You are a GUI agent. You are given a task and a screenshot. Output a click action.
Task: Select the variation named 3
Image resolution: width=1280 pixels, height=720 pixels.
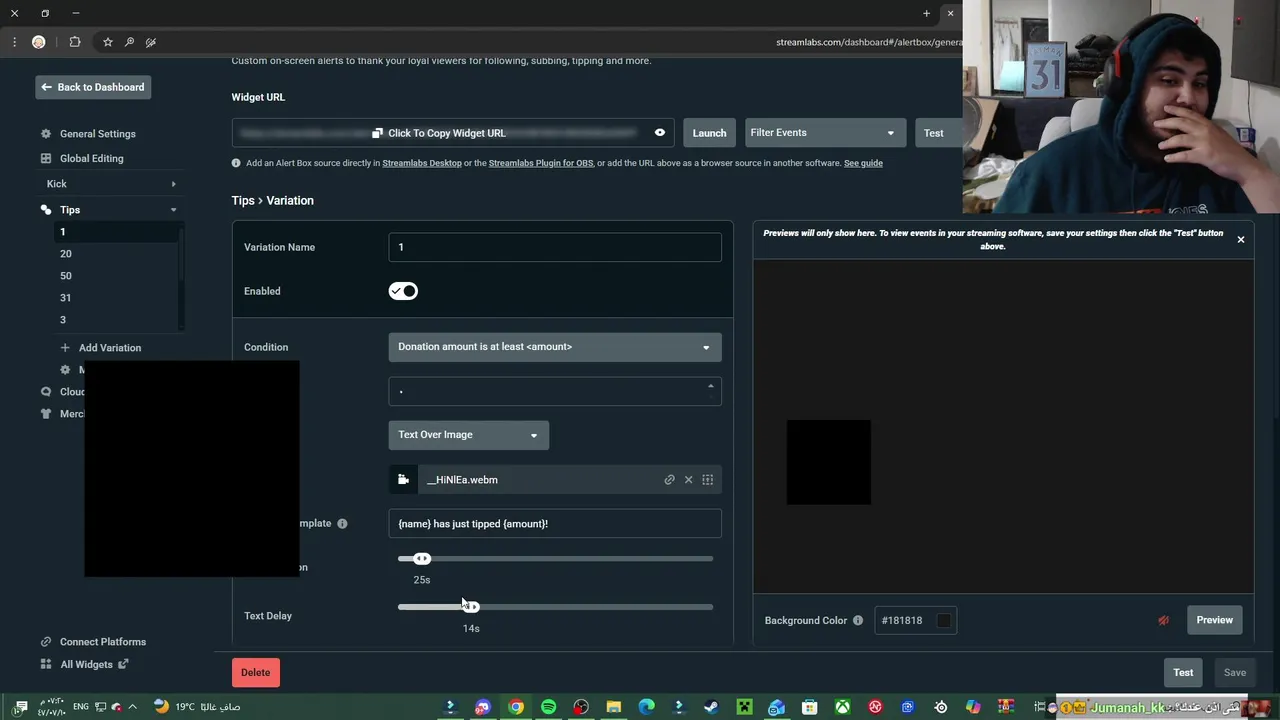click(62, 320)
